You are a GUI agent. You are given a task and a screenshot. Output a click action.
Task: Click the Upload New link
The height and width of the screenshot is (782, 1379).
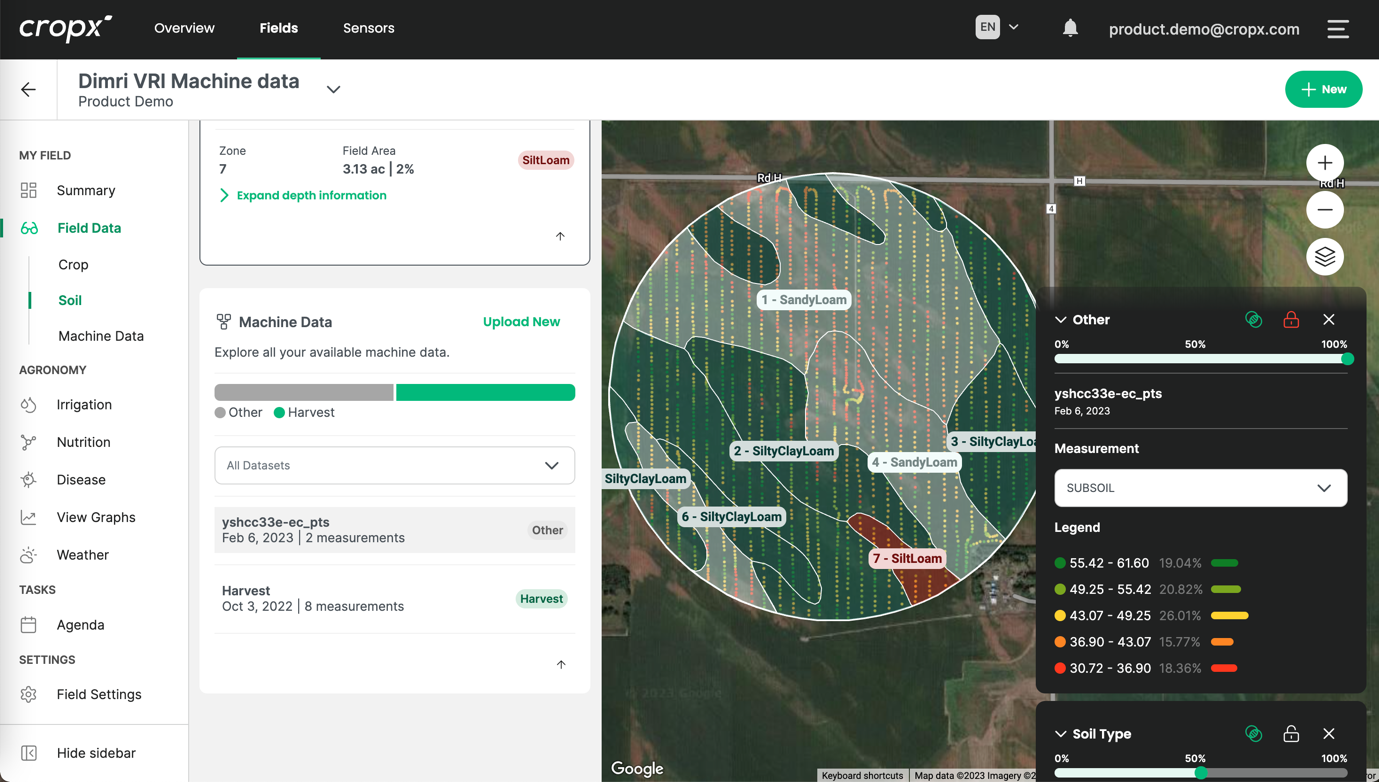pos(521,322)
